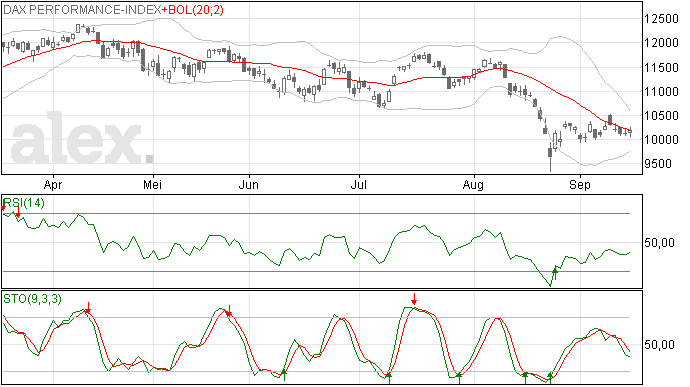This screenshot has height=387, width=690.
Task: Click the red sell arrow above July stochastic peak
Action: coord(414,299)
